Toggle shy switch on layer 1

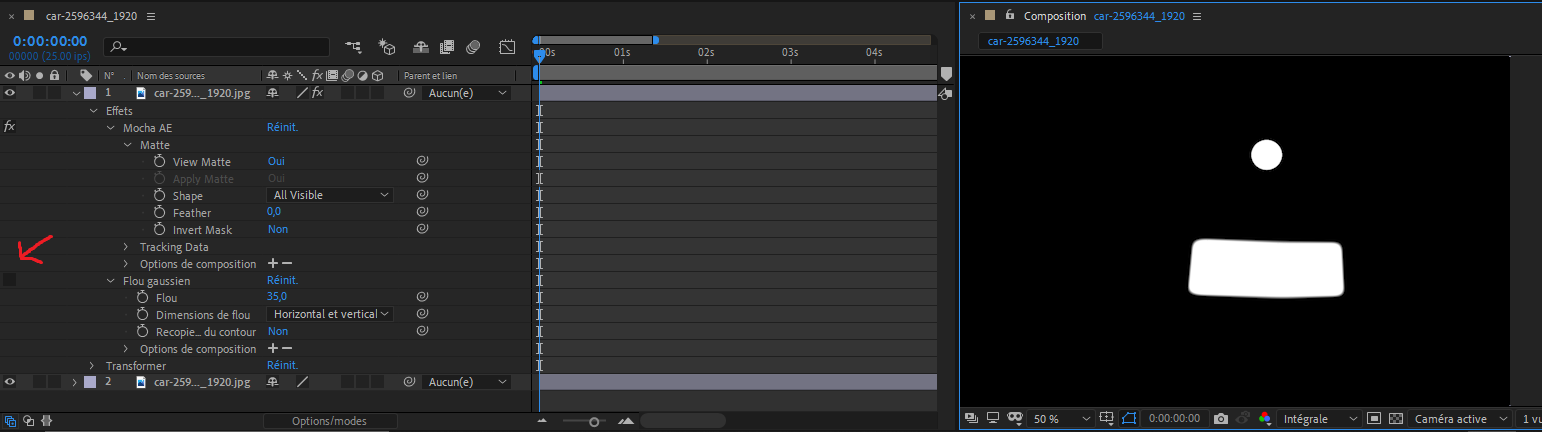272,93
